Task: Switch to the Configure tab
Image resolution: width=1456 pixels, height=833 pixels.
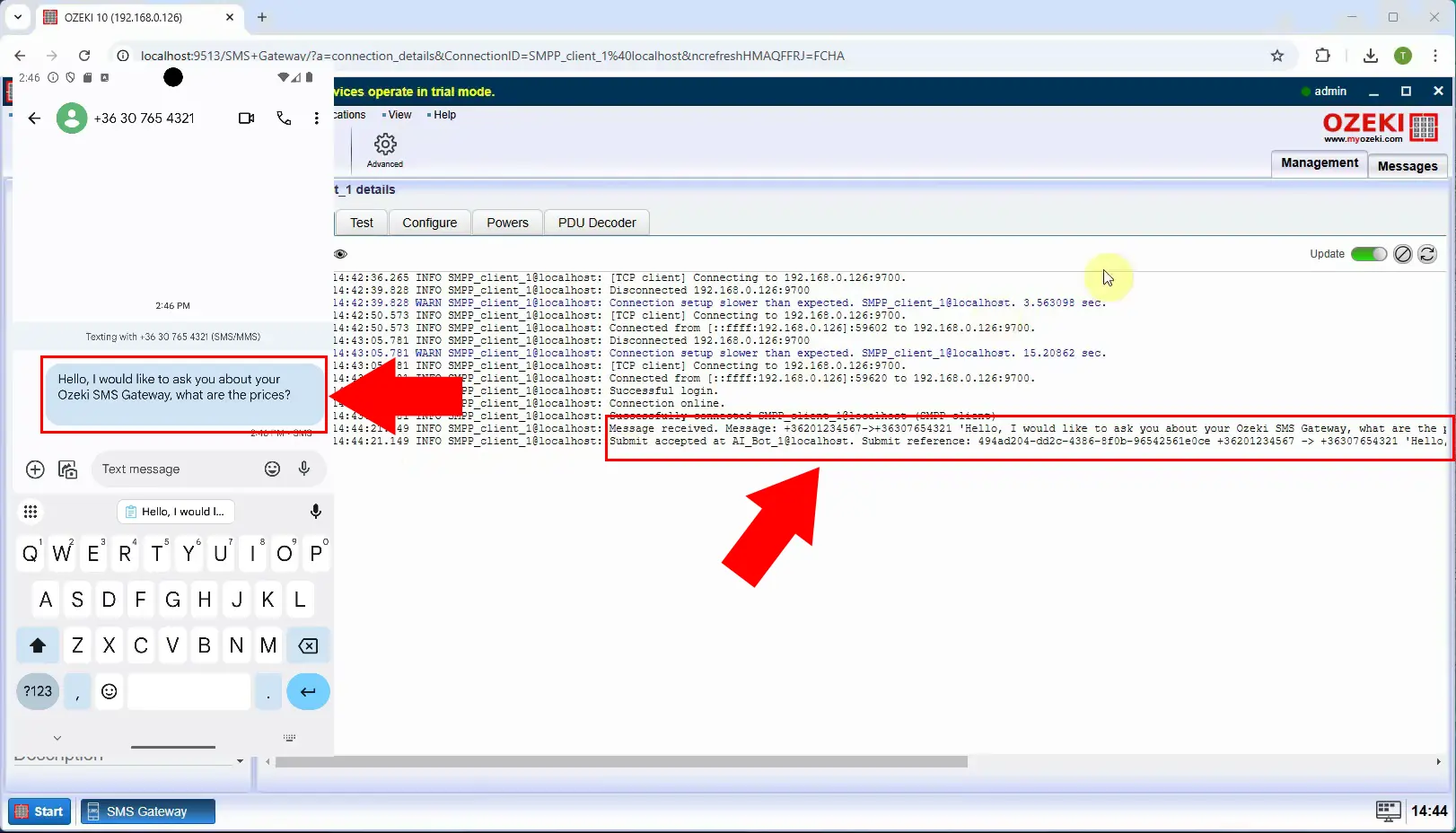Action: tap(430, 223)
